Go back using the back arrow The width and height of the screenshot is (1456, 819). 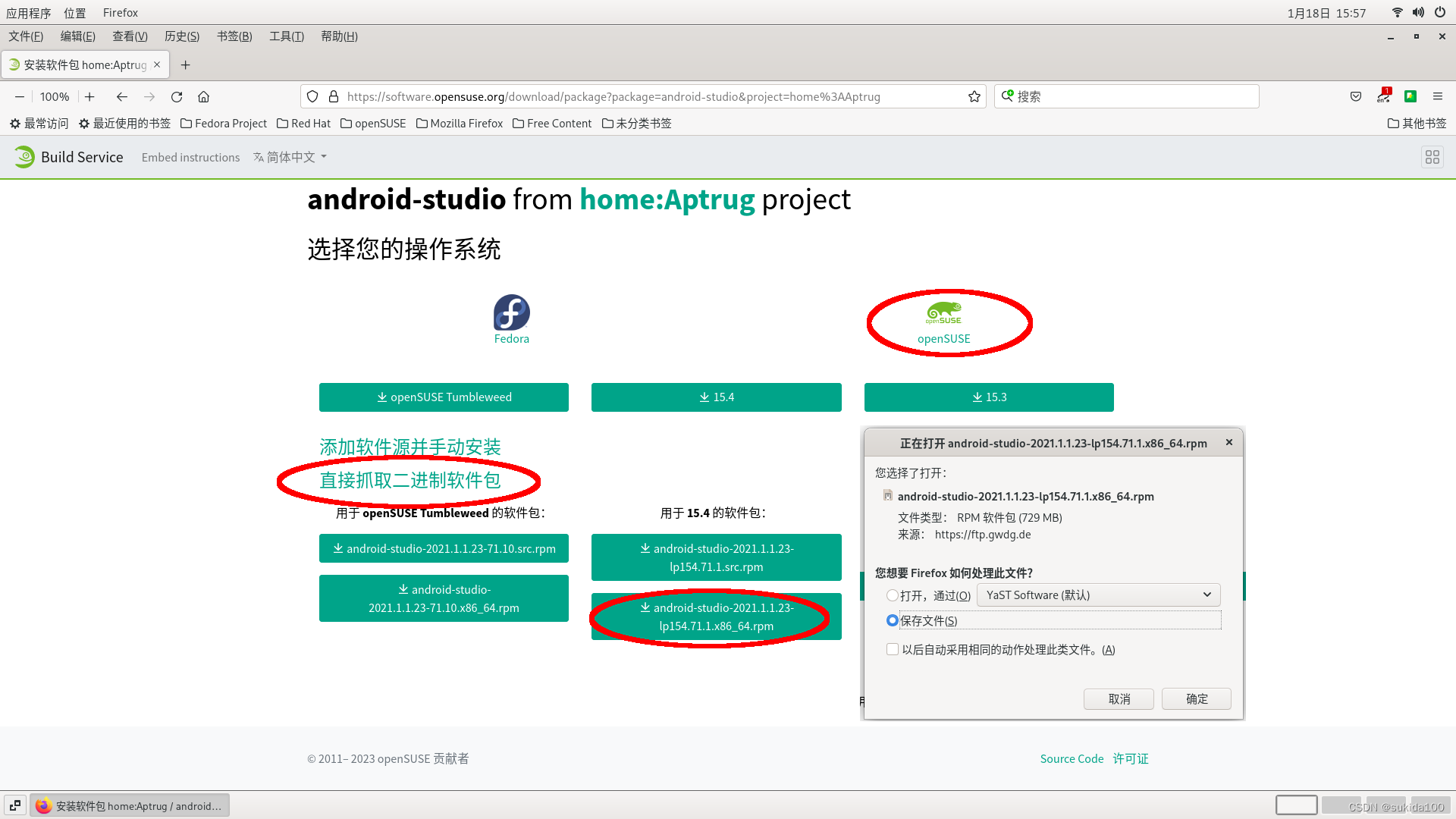coord(121,97)
